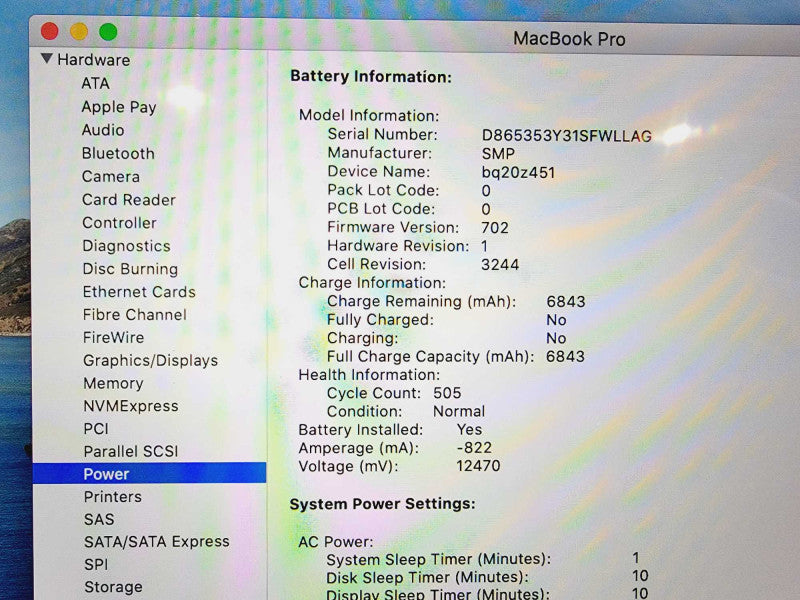Click device name bq20z451
Viewport: 800px width, 600px height.
point(518,172)
